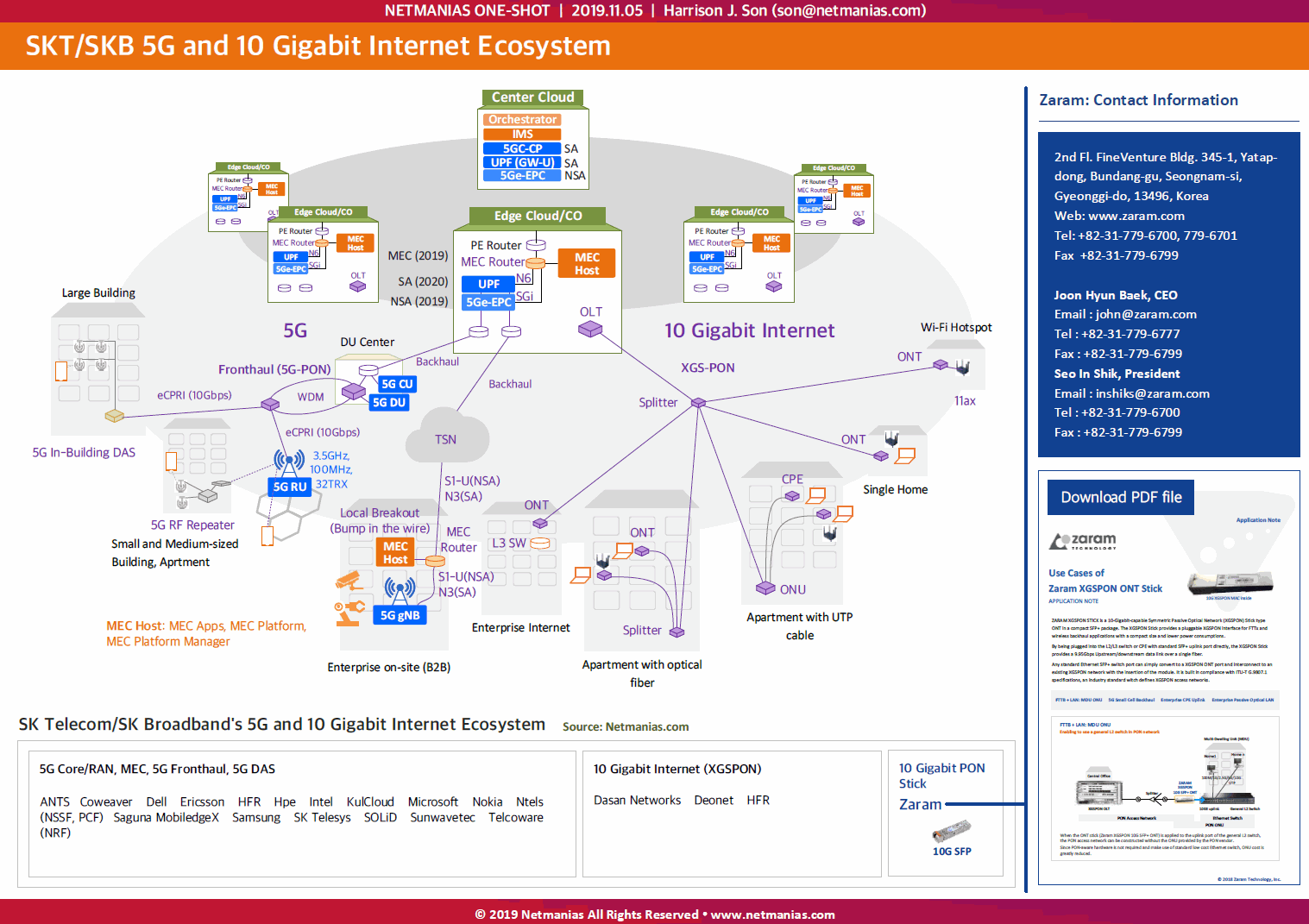The image size is (1309, 924).
Task: Click the SKT/SKB 5G page title
Action: [x=318, y=46]
